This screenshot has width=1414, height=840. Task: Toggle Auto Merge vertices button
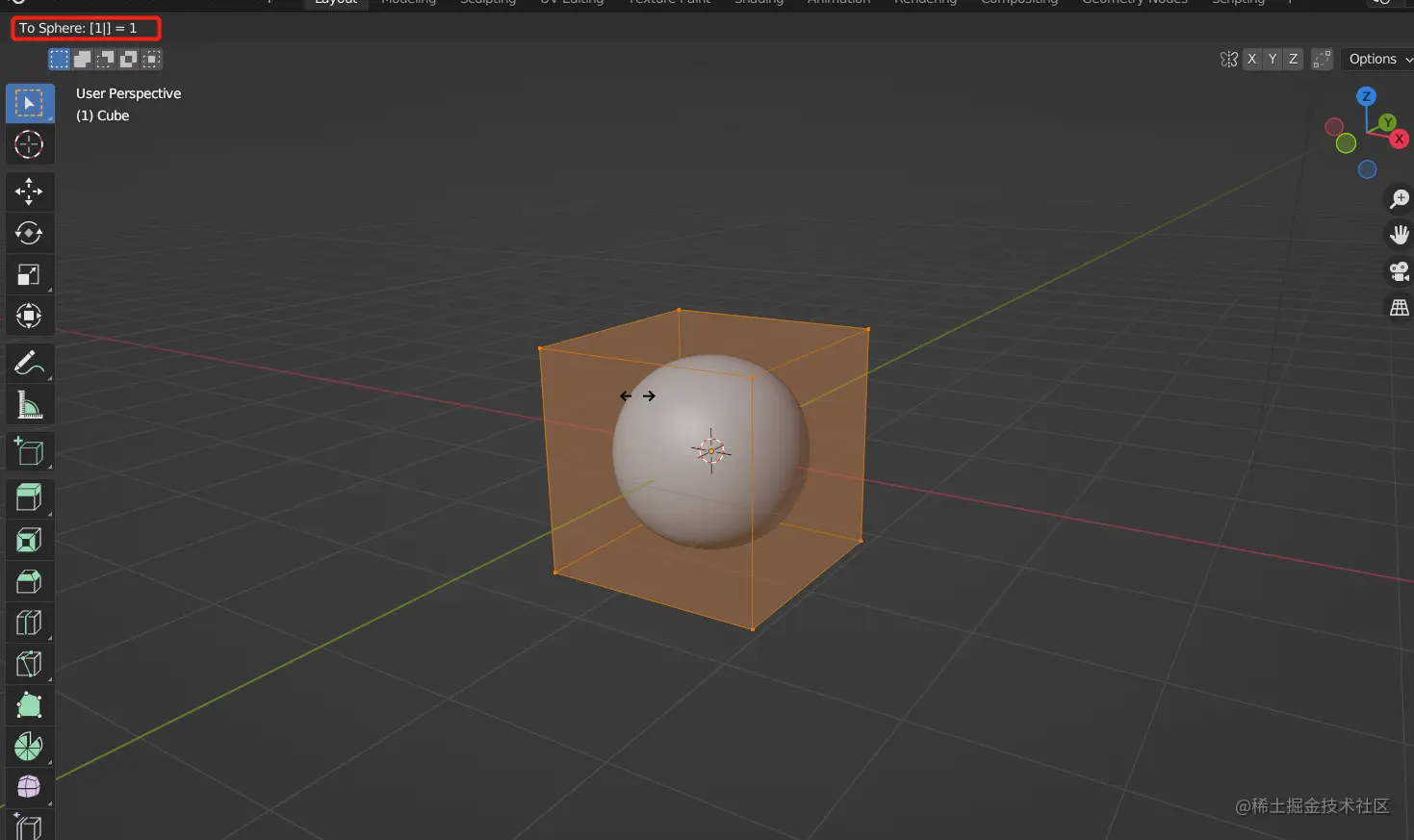pos(1323,60)
